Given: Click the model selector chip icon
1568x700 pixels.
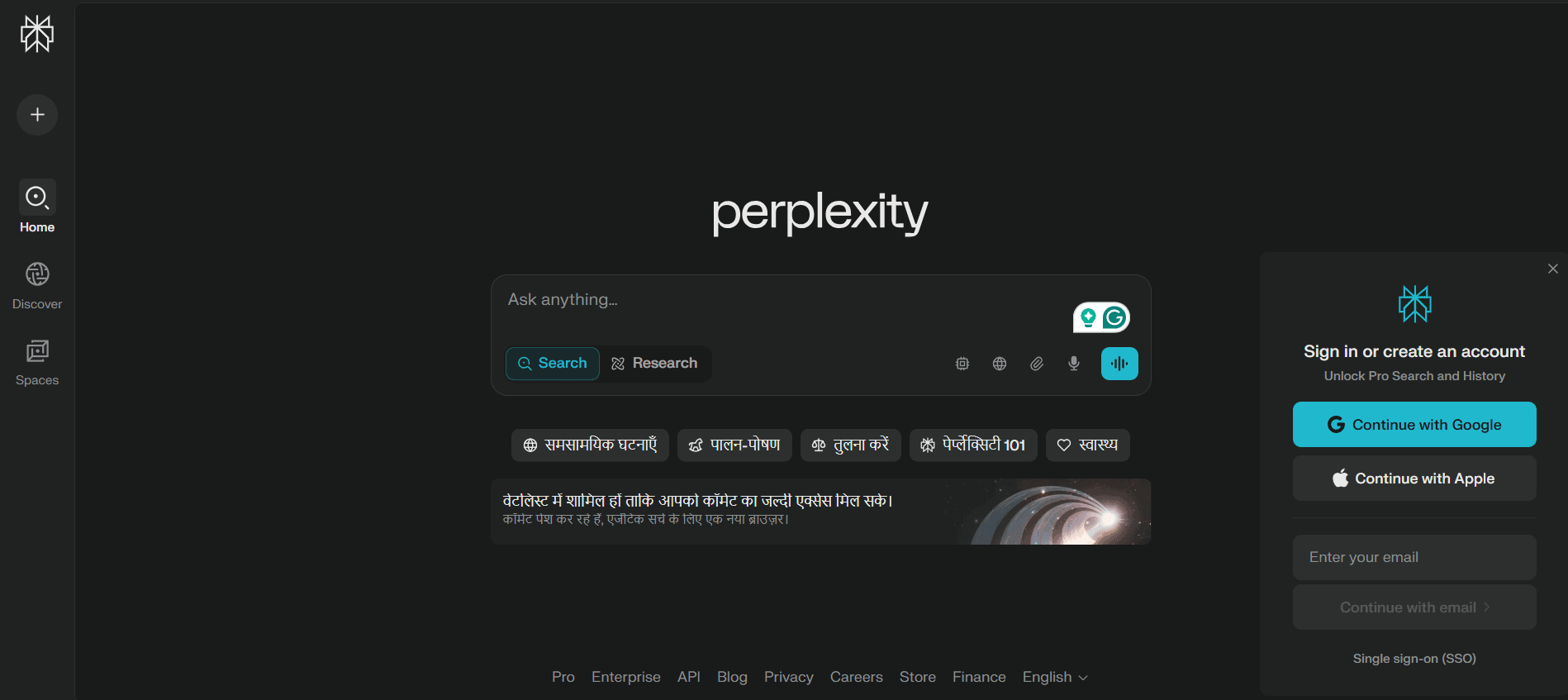Looking at the screenshot, I should [962, 364].
